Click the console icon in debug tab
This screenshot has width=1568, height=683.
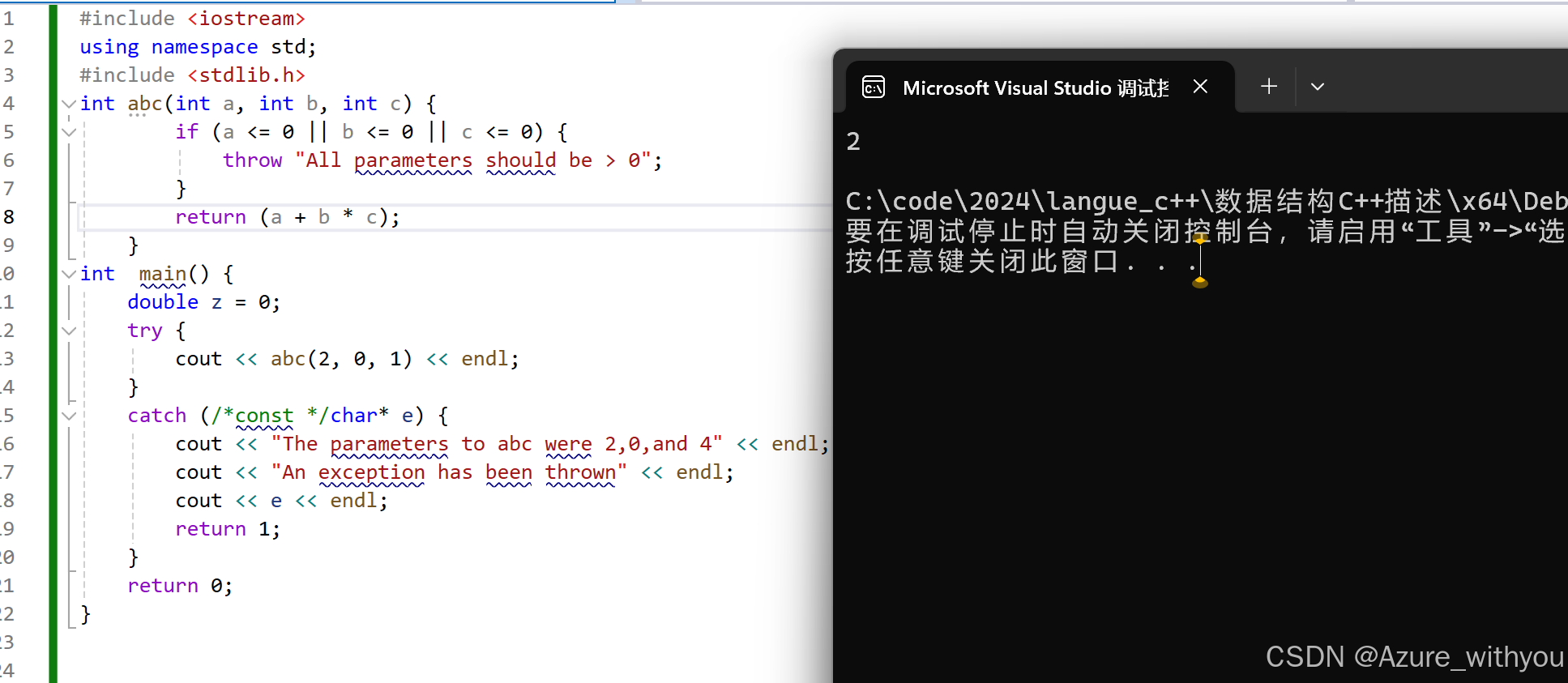pyautogui.click(x=874, y=87)
